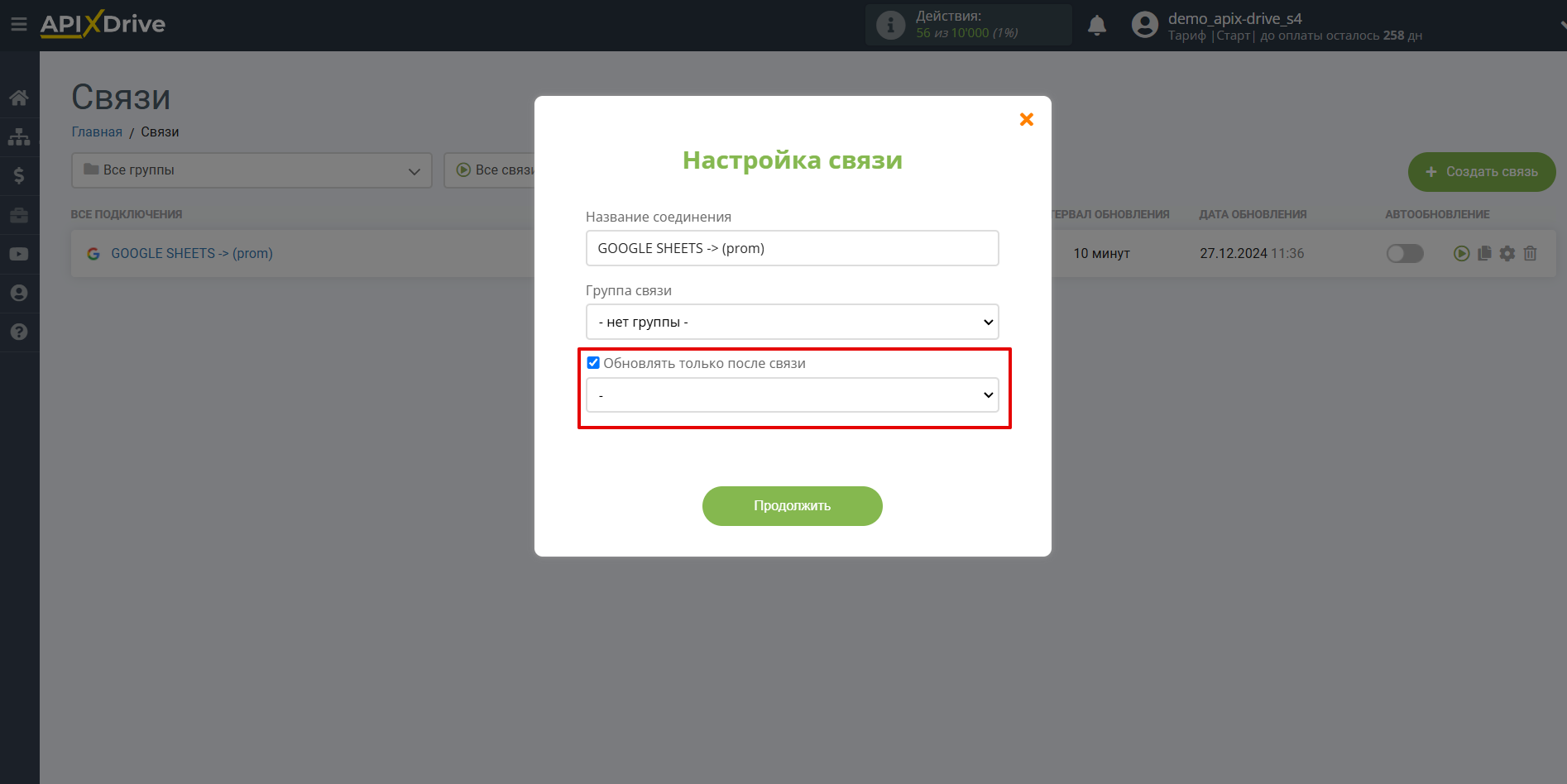Open the hamburger menu icon
1567x784 pixels.
pos(18,24)
